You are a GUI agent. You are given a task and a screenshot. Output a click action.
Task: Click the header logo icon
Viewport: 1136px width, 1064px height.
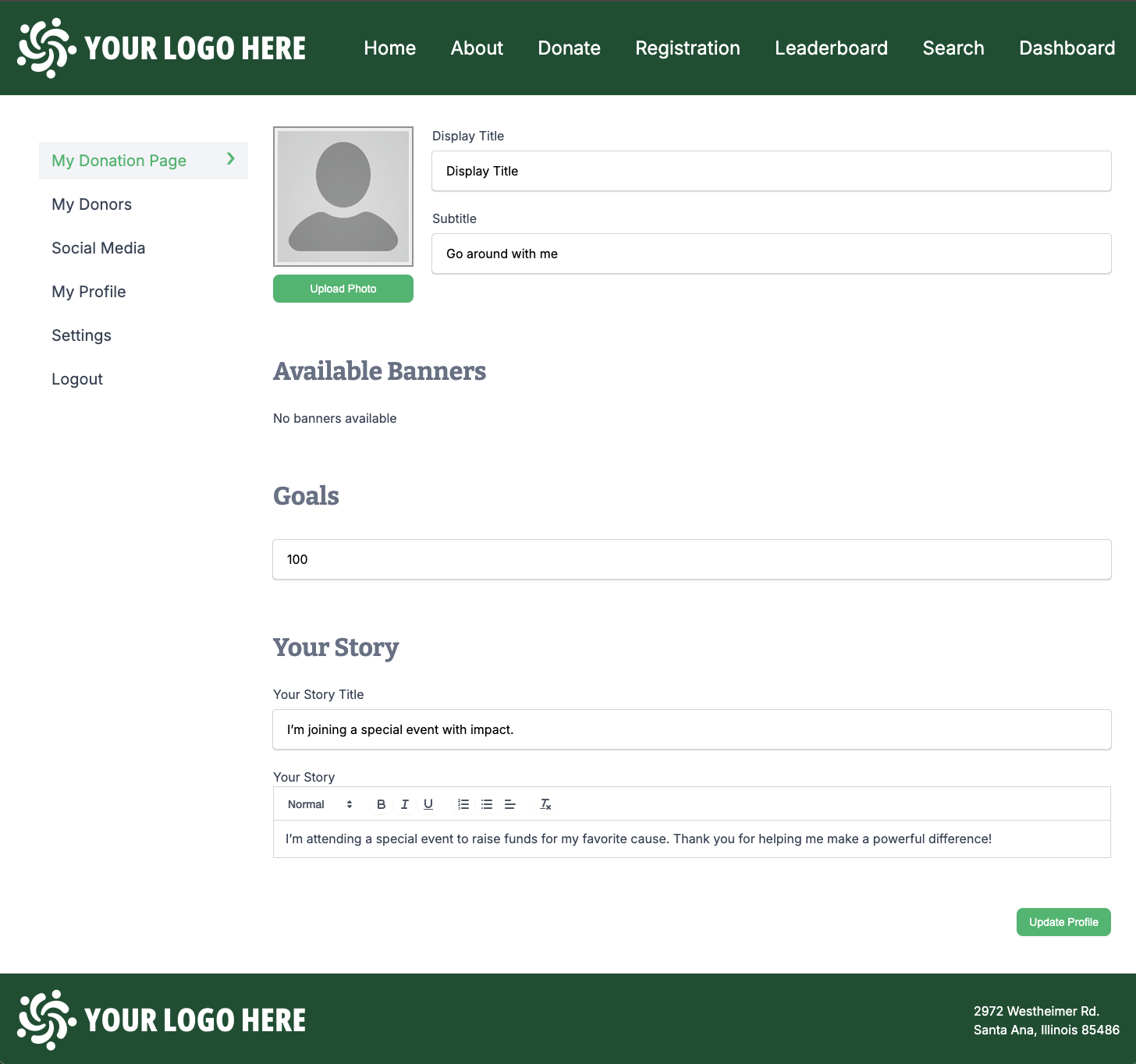point(47,48)
